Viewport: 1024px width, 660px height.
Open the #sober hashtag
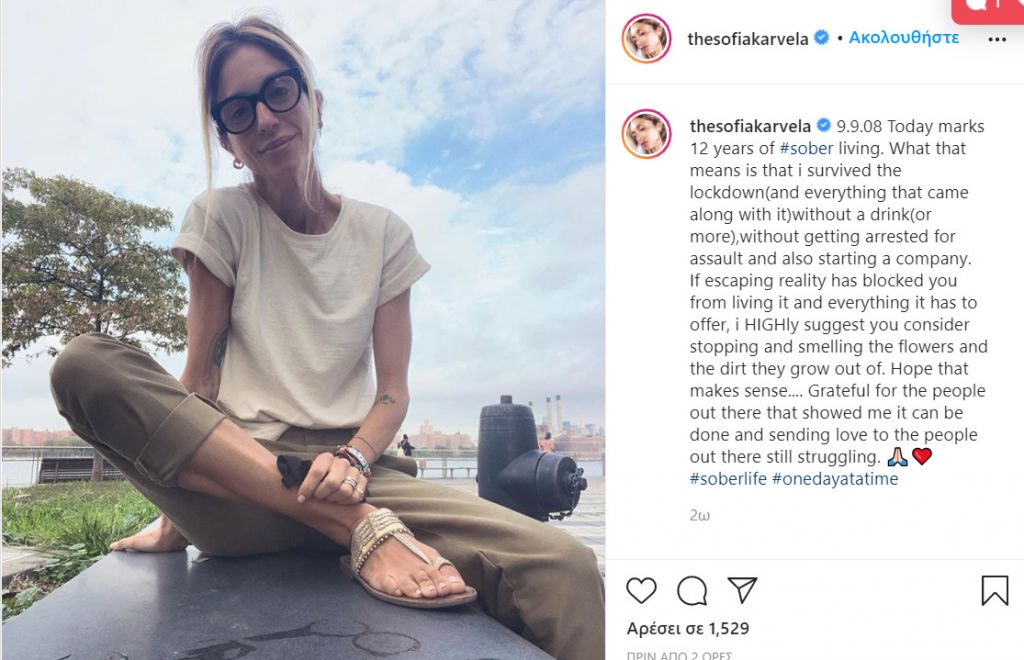806,148
